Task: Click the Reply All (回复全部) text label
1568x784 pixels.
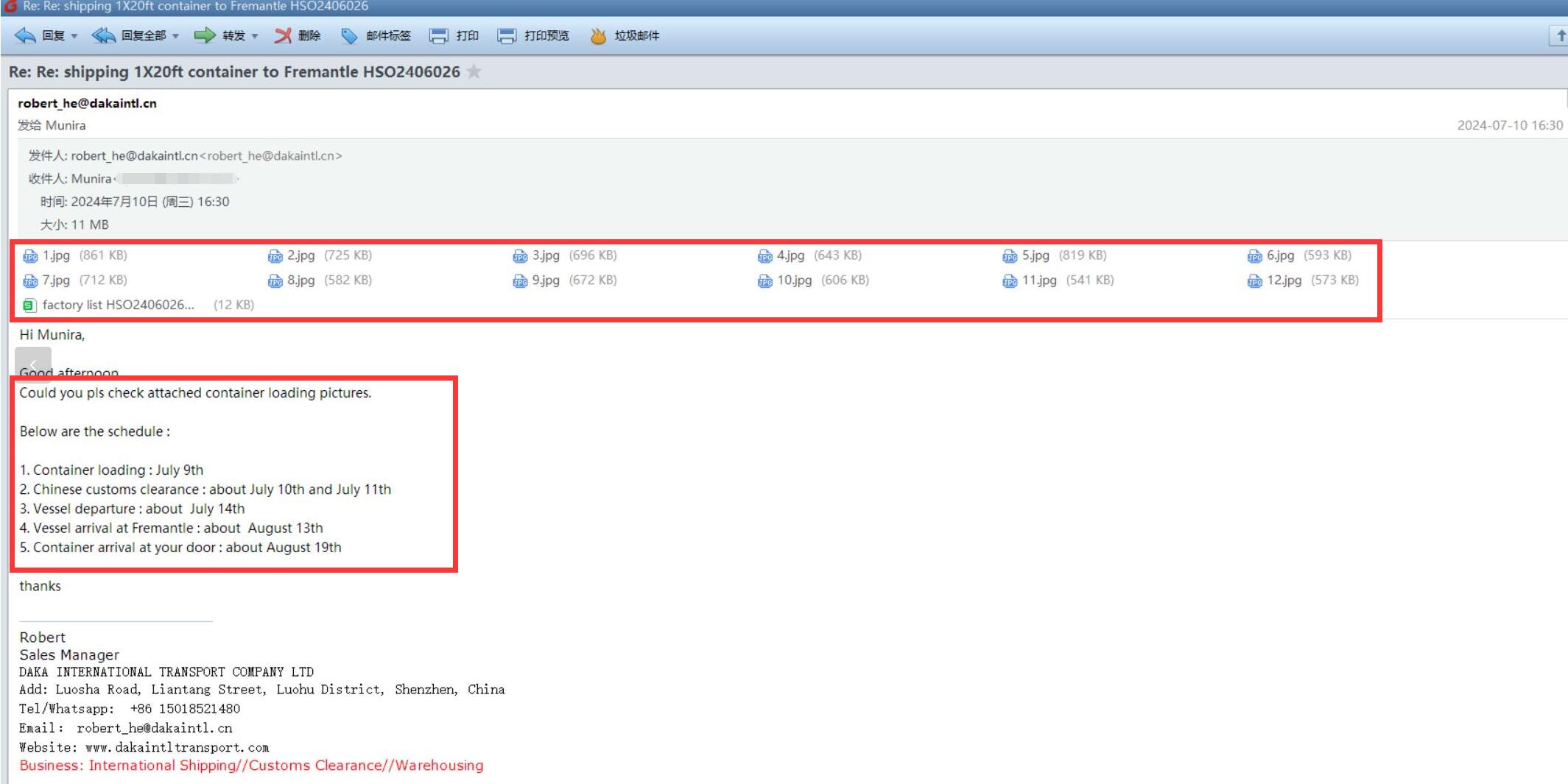Action: click(x=144, y=35)
